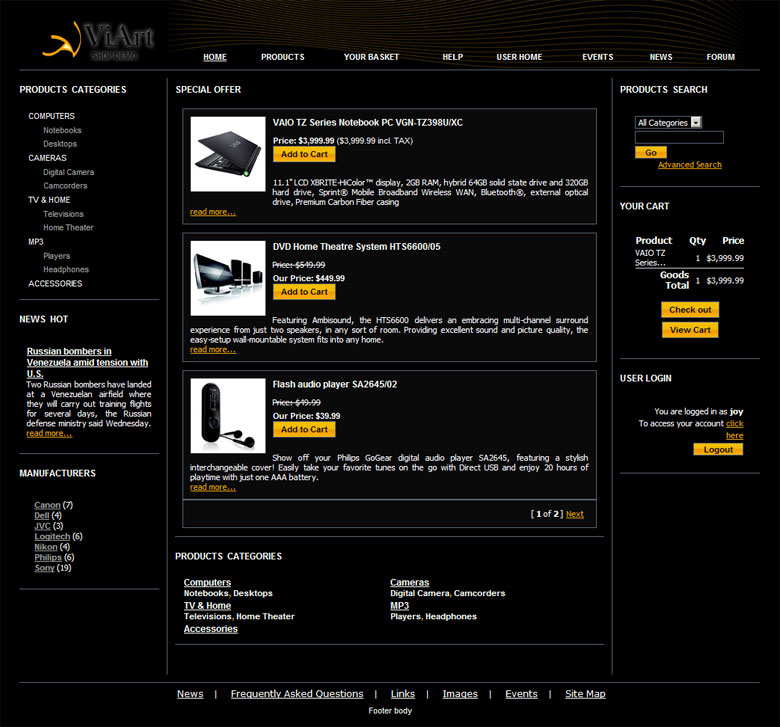The width and height of the screenshot is (780, 727).
Task: Select ACCESSORIES in sidebar categories
Action: pos(55,283)
